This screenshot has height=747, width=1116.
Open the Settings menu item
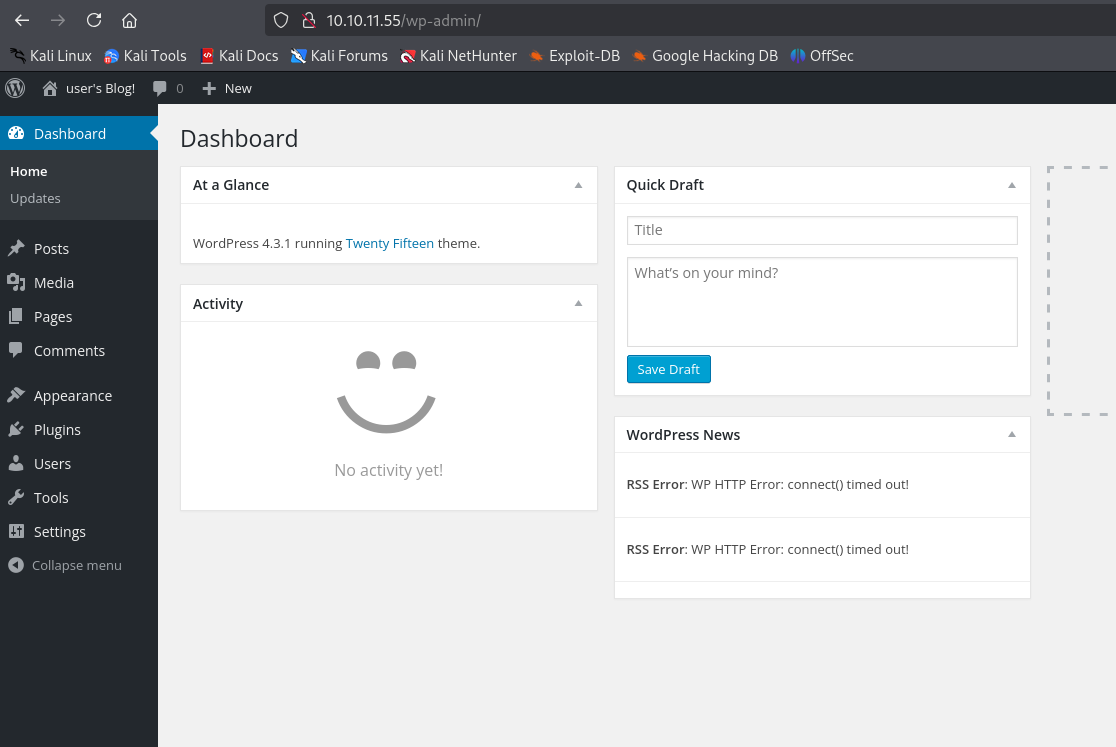pos(59,532)
